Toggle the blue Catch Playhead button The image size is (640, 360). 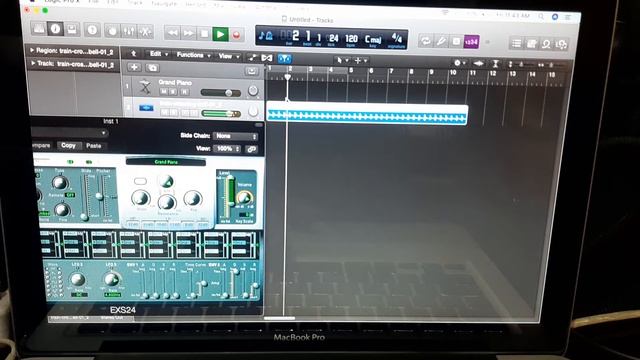pyautogui.click(x=284, y=58)
